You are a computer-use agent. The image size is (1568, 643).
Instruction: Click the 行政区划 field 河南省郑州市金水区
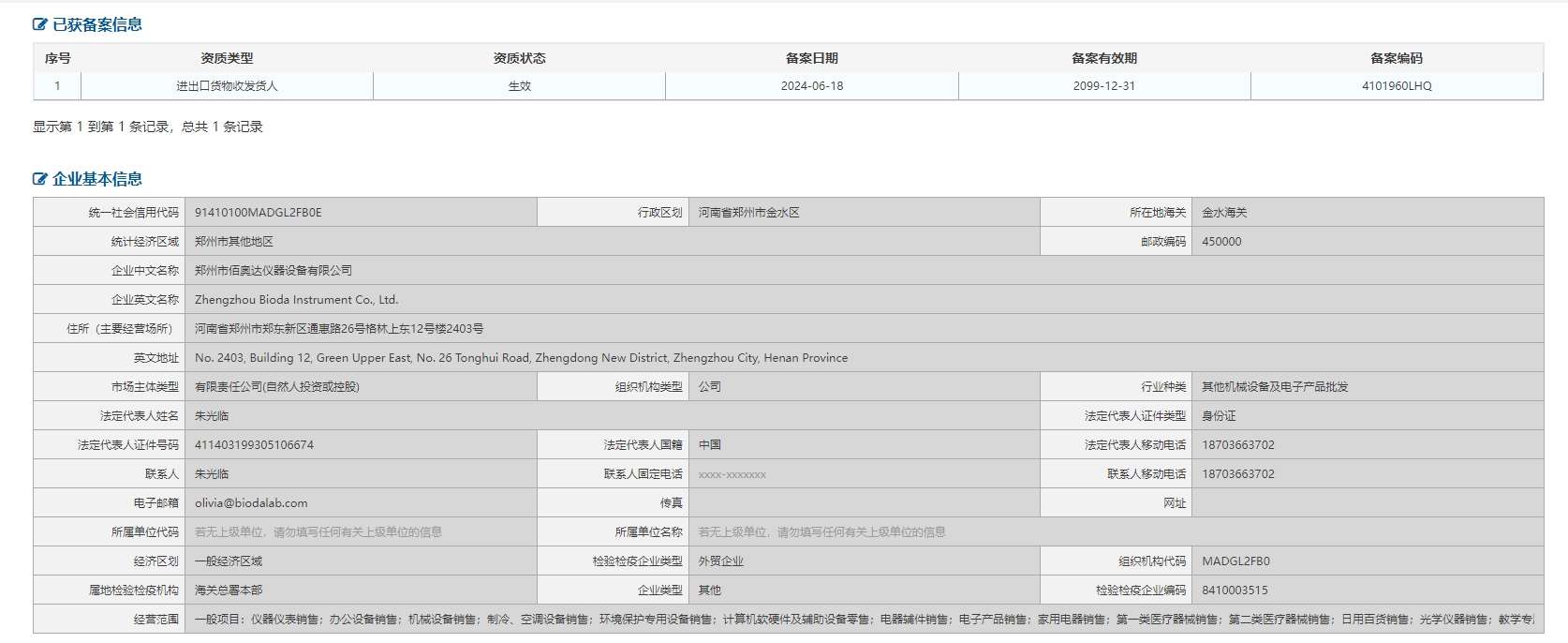click(x=864, y=213)
